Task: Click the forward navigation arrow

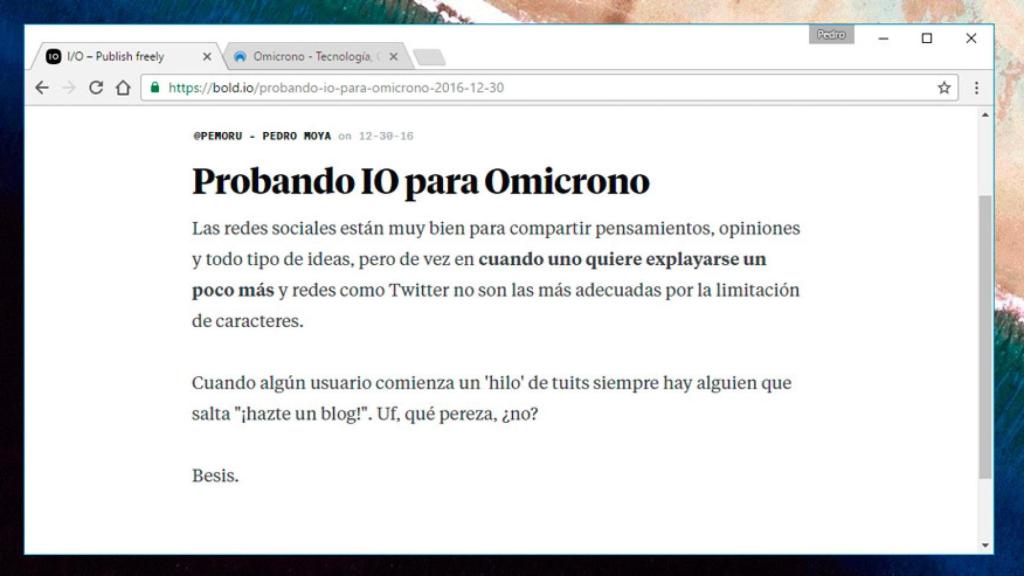Action: coord(69,88)
